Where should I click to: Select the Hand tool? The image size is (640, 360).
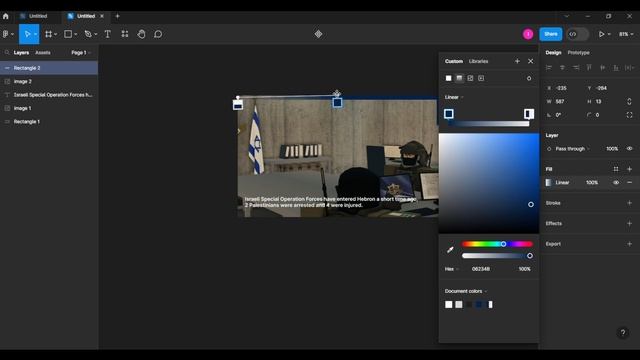(141, 34)
